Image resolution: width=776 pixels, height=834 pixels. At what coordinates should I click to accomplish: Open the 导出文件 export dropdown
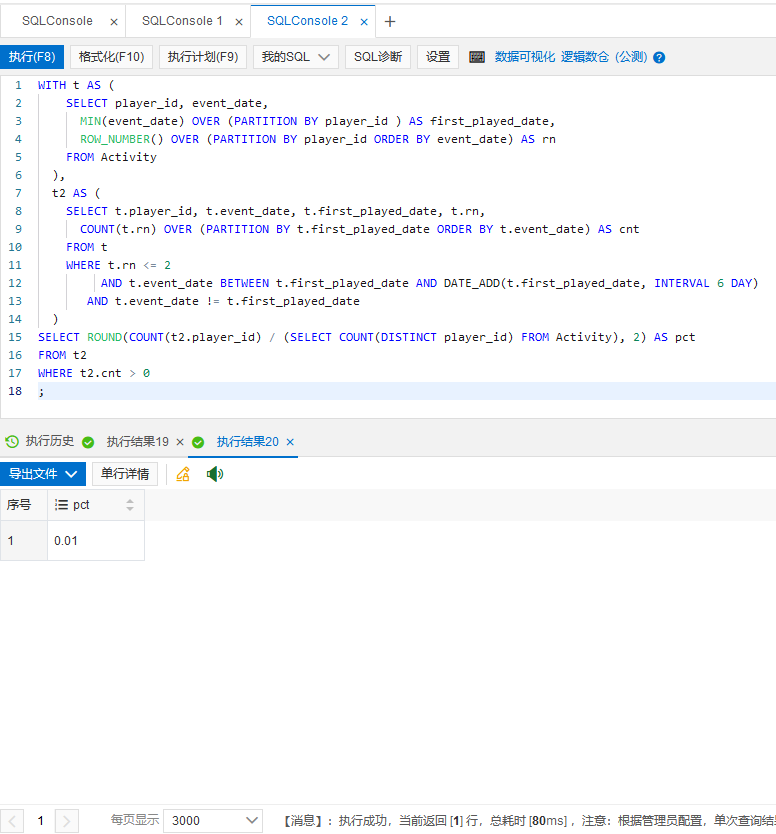43,473
